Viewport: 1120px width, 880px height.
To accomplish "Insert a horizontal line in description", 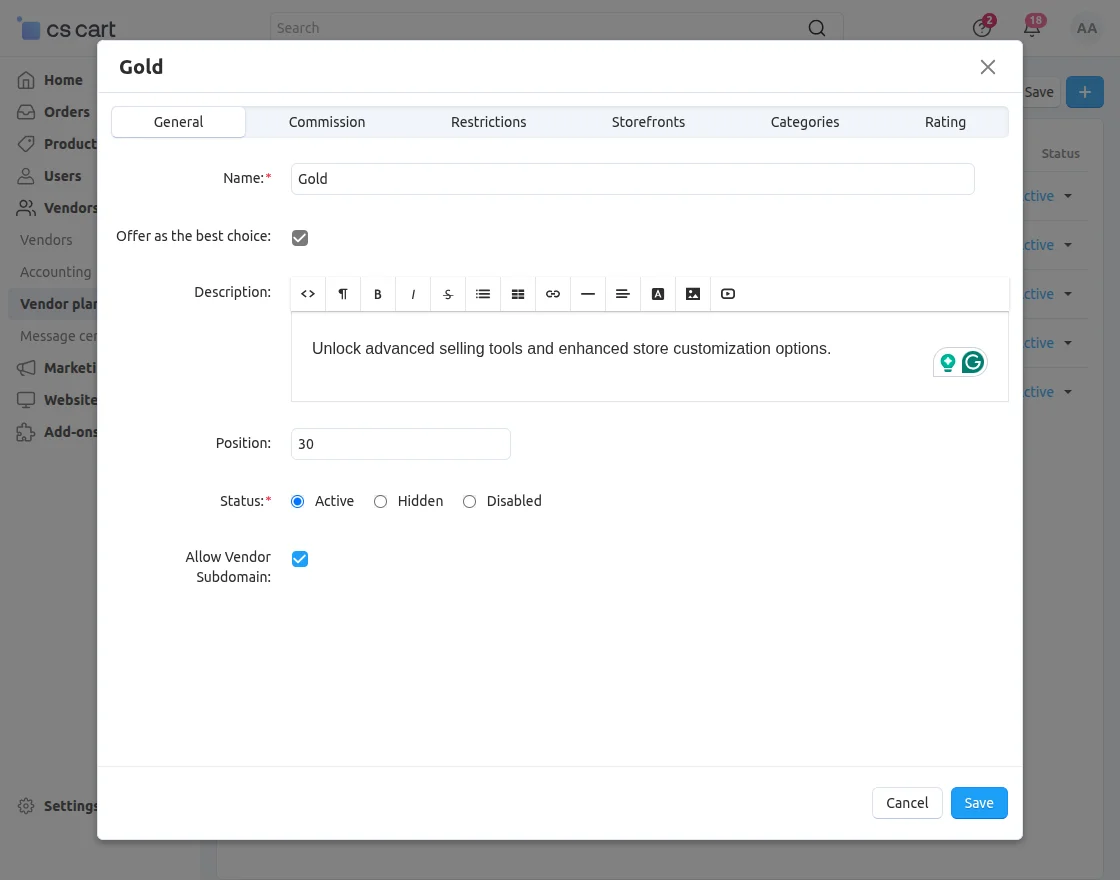I will pos(587,293).
